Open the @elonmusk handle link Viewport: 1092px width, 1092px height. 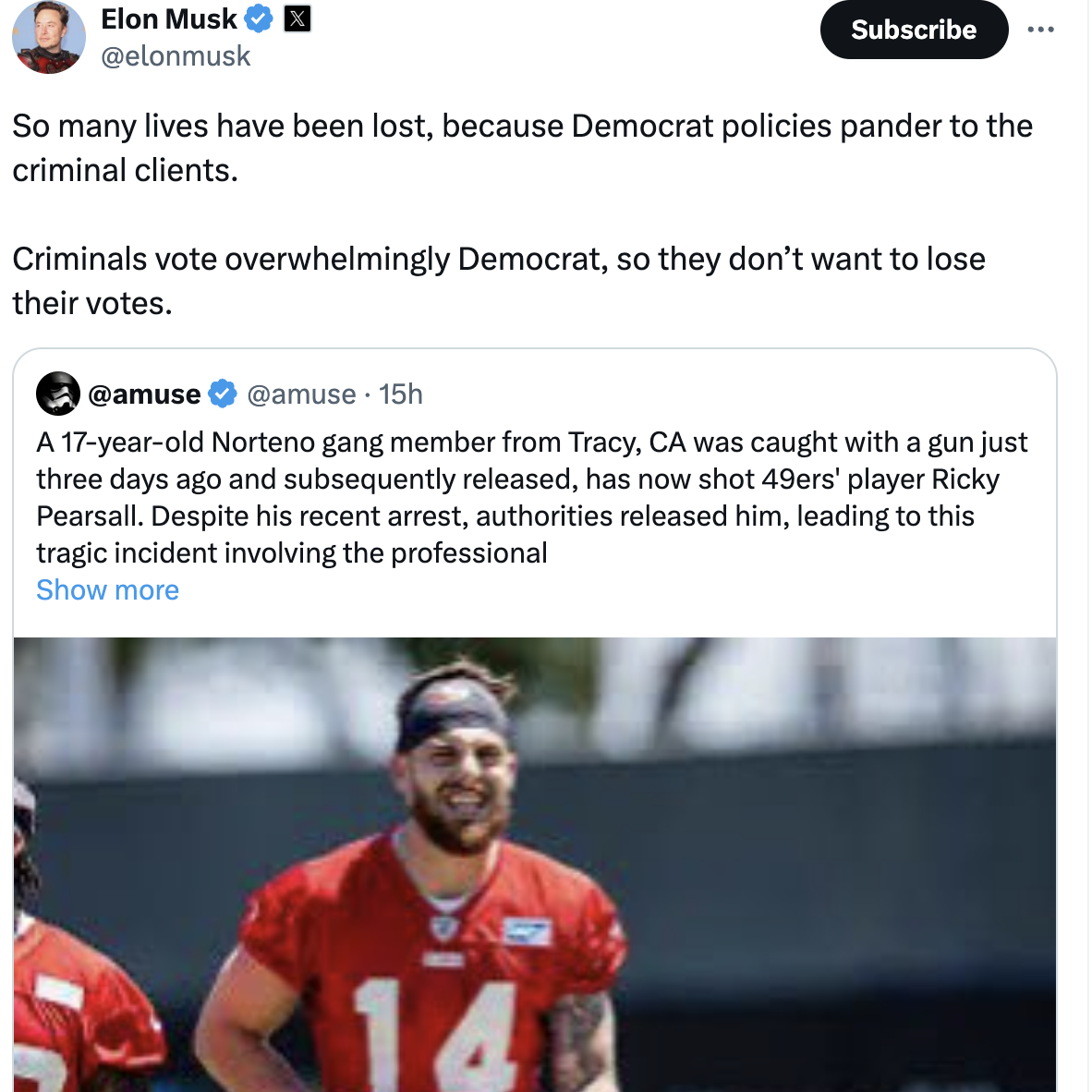pos(176,56)
